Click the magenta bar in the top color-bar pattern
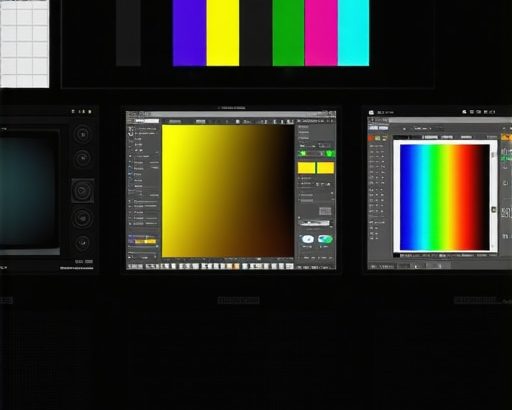 pyautogui.click(x=321, y=33)
